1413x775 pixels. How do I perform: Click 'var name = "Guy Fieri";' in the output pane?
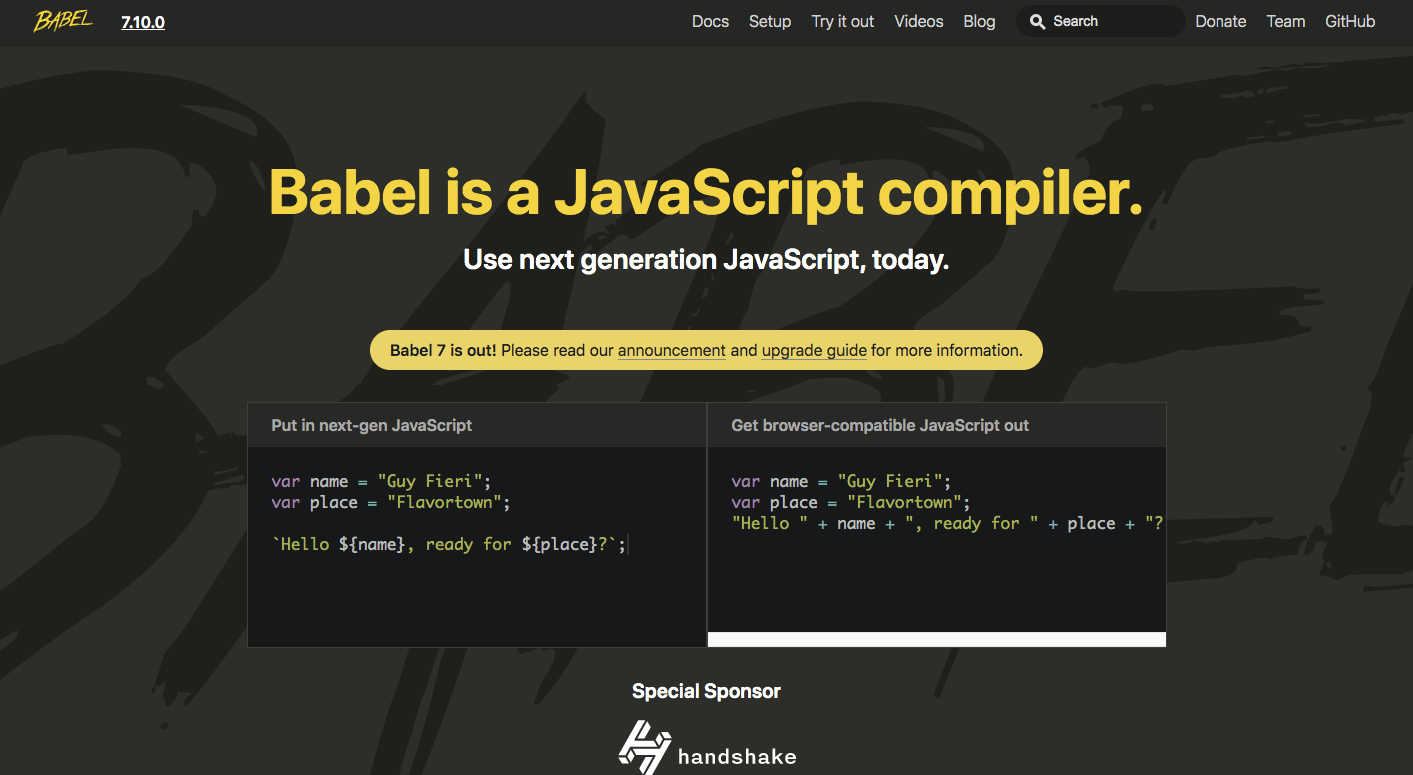841,481
